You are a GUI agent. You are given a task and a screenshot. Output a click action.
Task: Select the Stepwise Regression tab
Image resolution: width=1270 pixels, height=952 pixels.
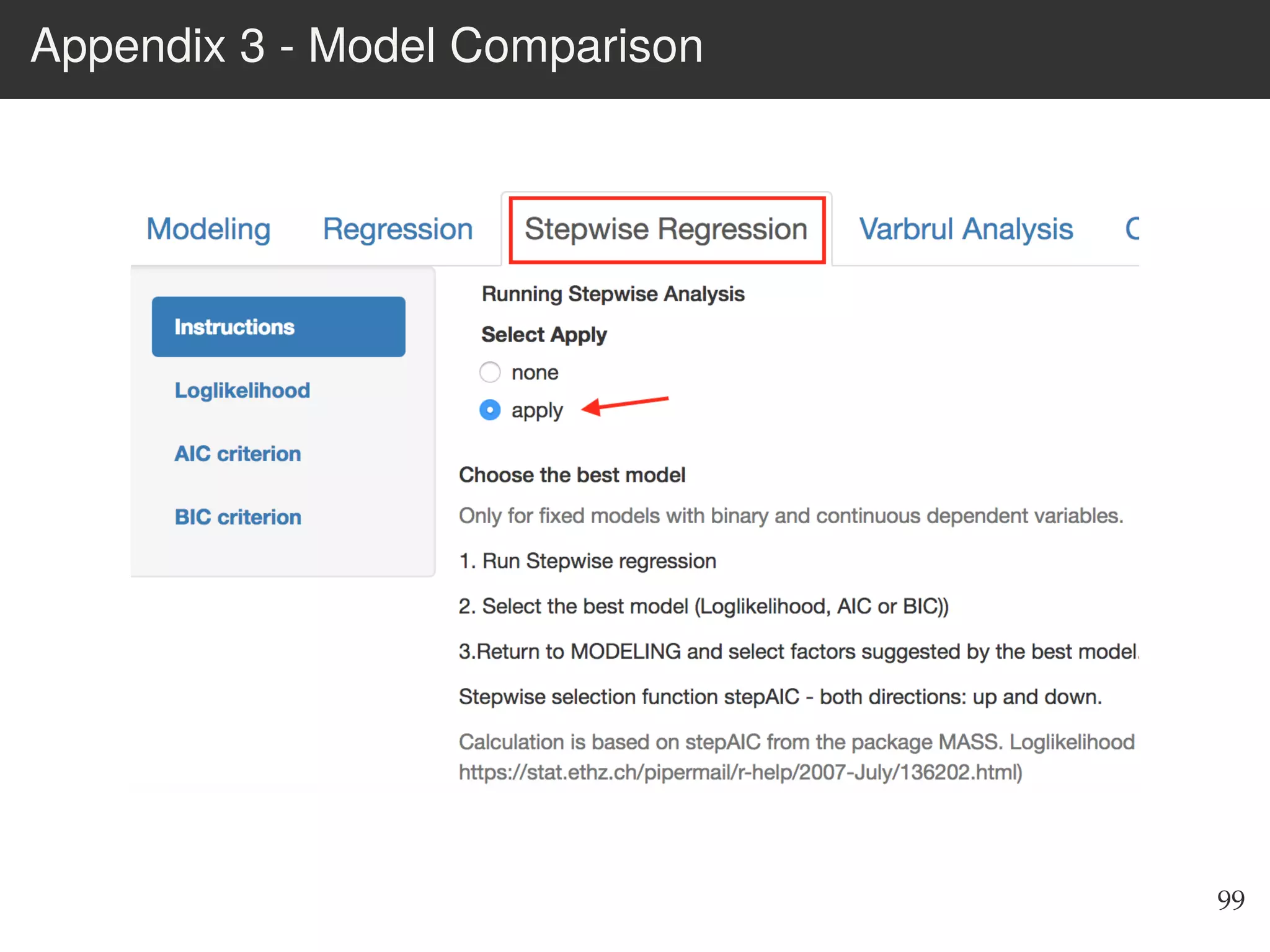666,229
